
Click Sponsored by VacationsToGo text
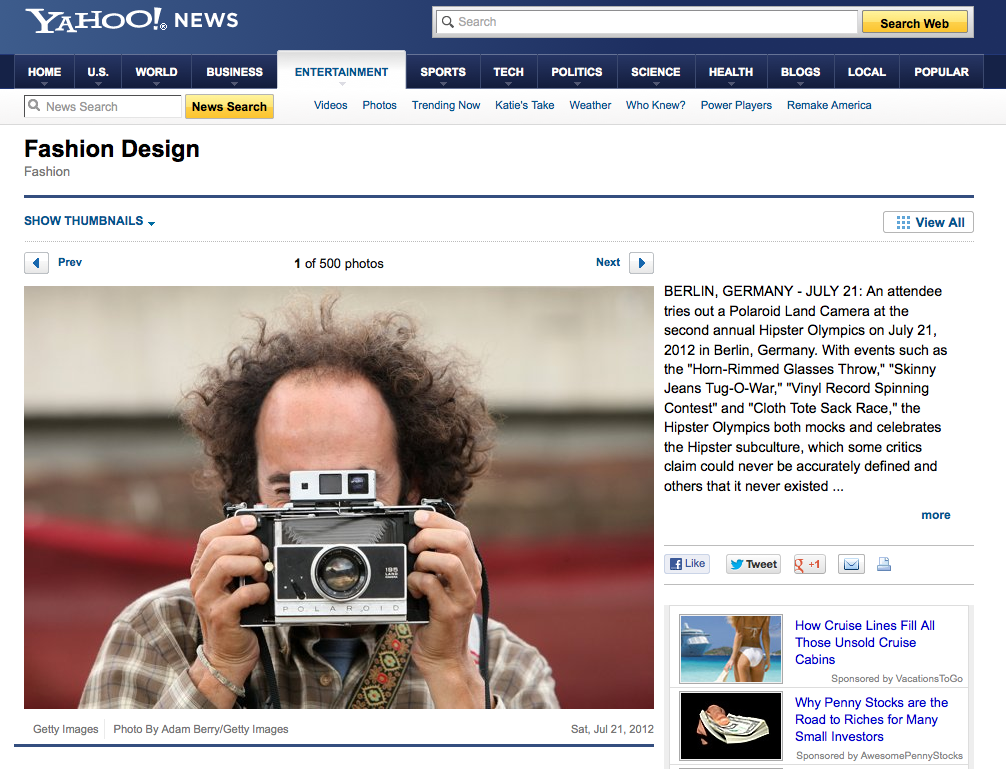pyautogui.click(x=897, y=679)
